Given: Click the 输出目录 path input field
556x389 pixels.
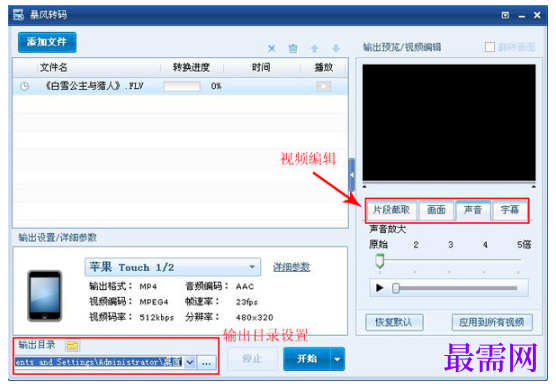Looking at the screenshot, I should click(x=99, y=362).
